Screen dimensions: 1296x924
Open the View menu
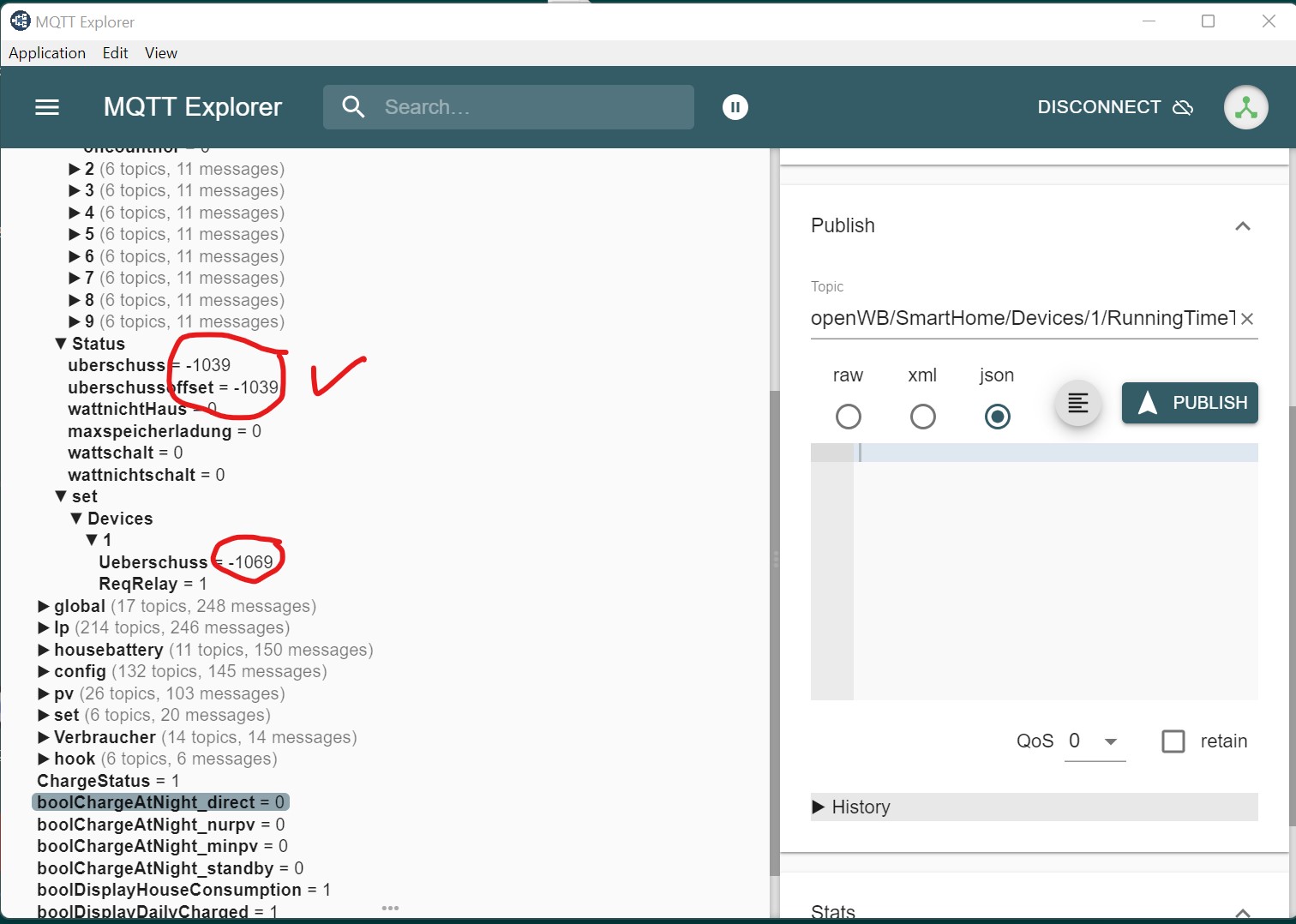(161, 53)
